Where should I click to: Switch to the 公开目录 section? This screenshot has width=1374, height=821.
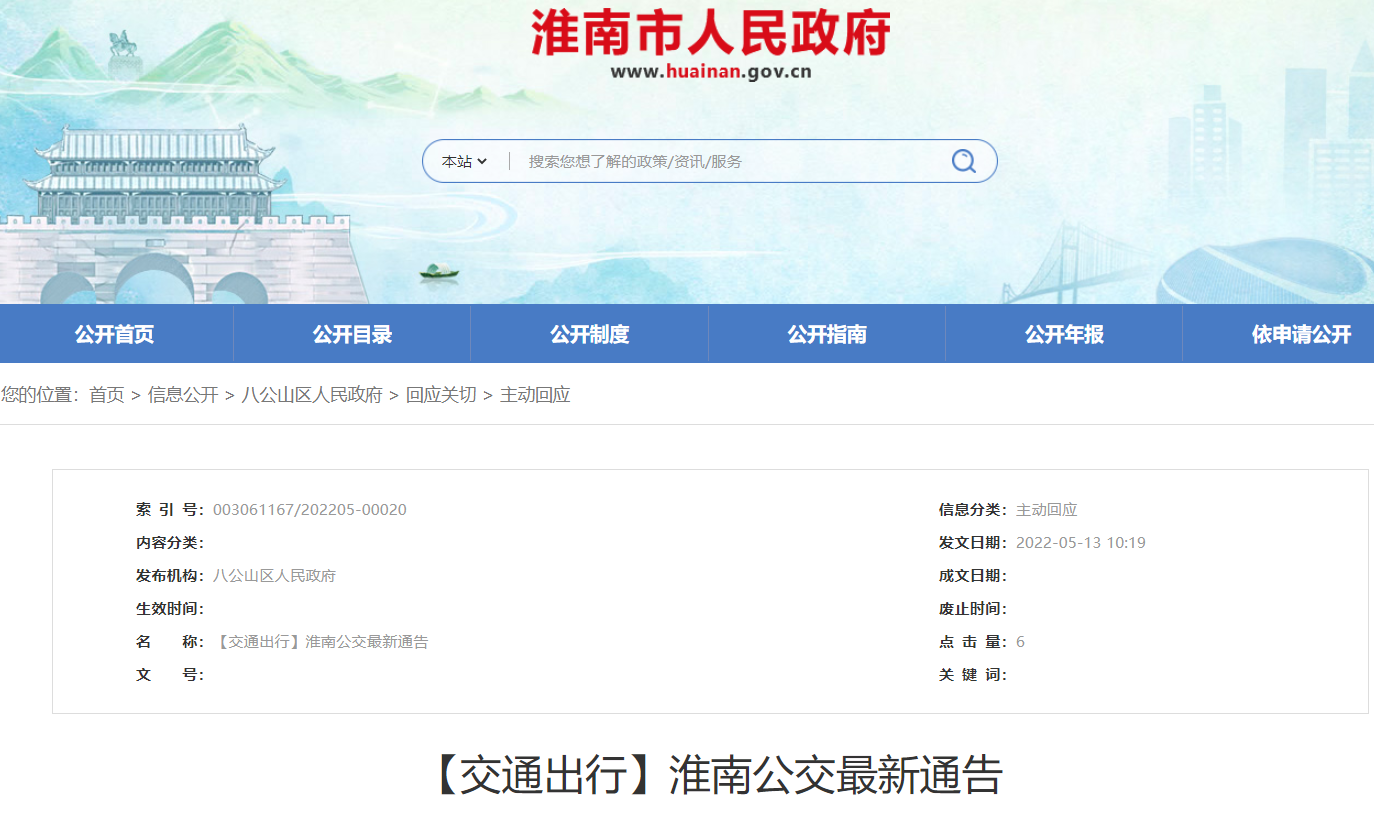[x=352, y=333]
